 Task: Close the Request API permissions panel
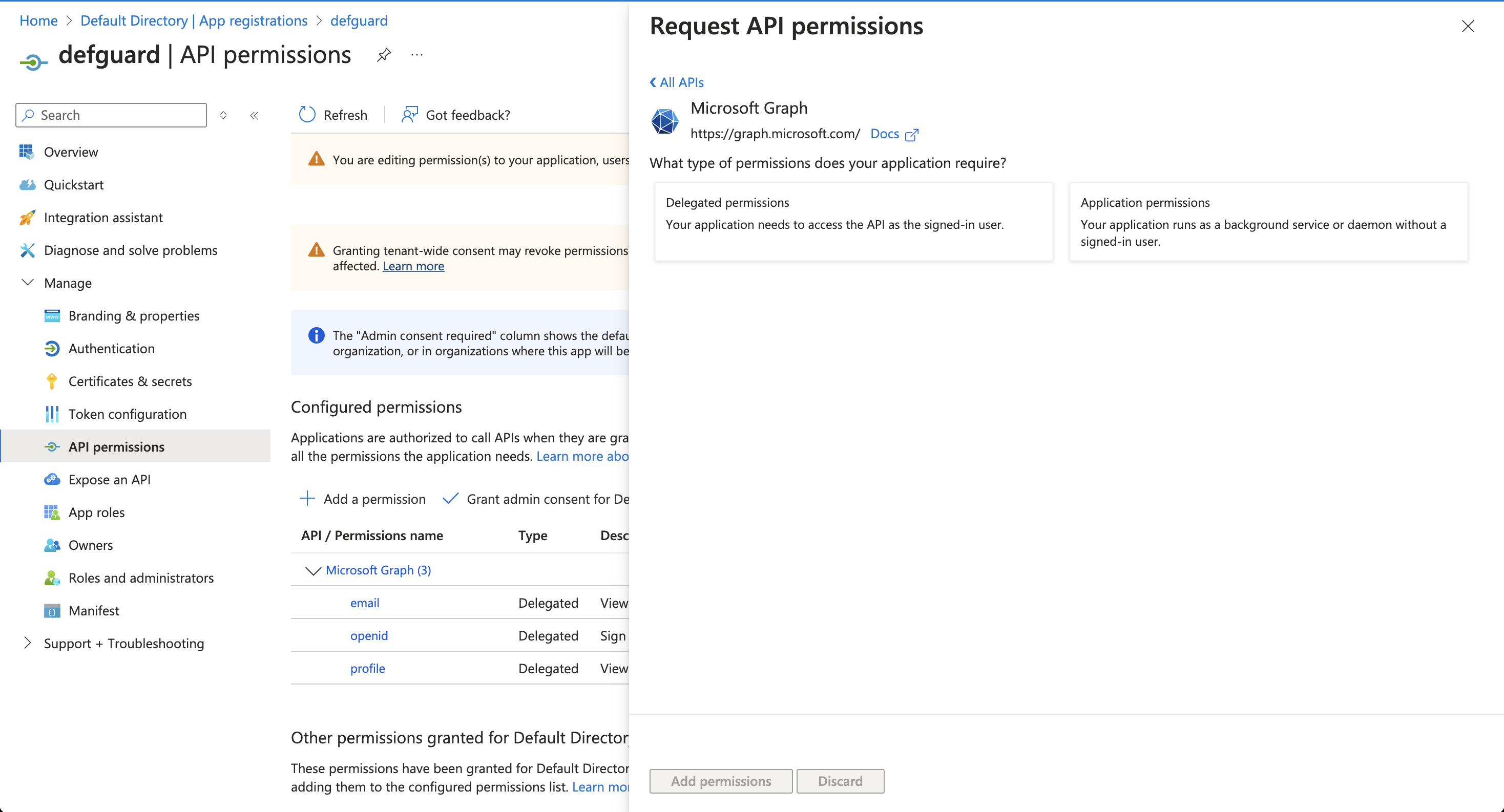coord(1467,26)
